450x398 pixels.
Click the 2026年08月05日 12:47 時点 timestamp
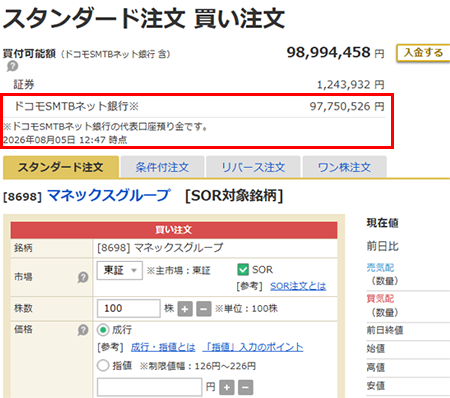[x=65, y=140]
